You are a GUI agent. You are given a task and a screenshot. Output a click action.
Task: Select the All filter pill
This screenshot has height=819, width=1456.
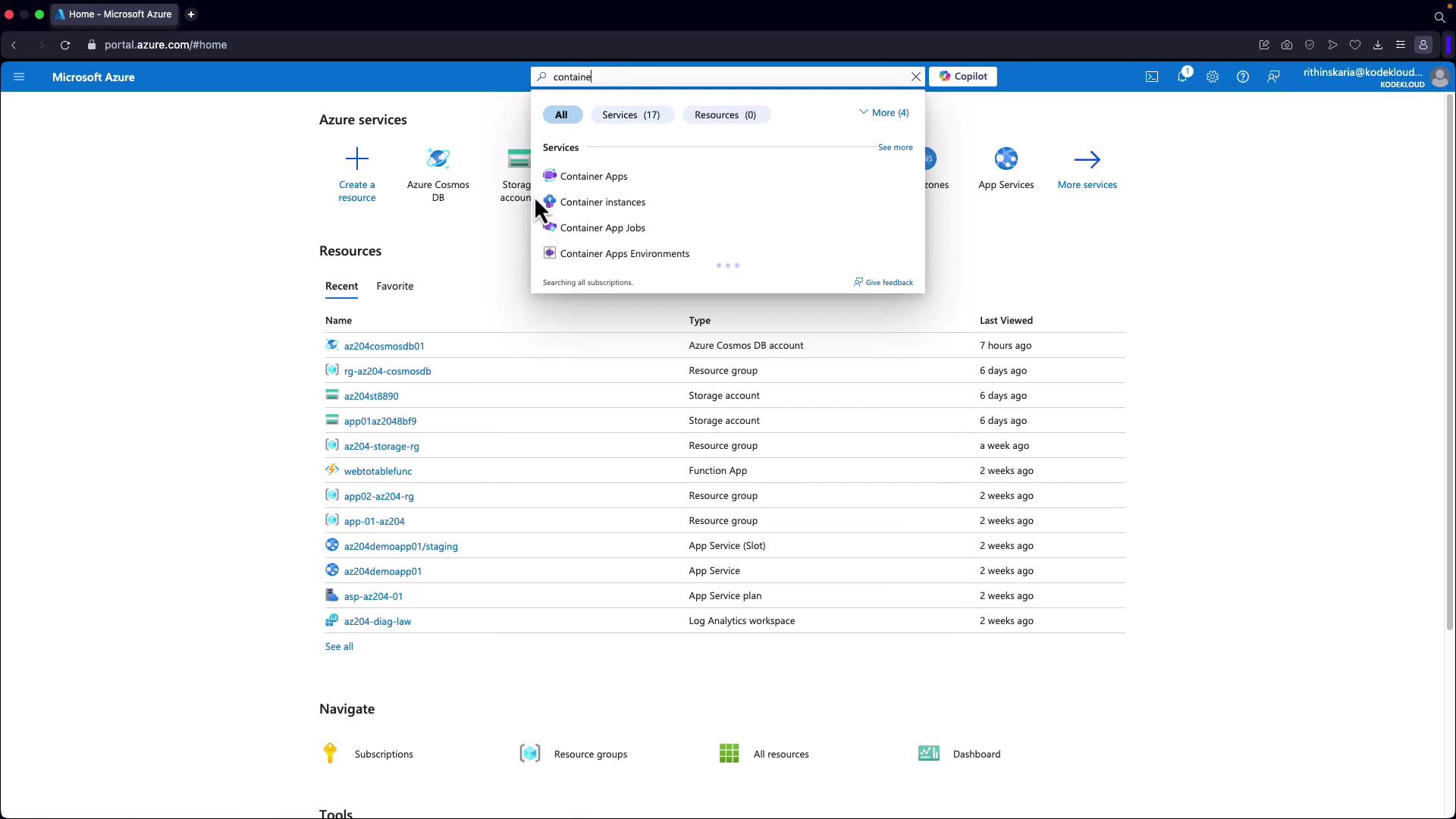tap(561, 115)
